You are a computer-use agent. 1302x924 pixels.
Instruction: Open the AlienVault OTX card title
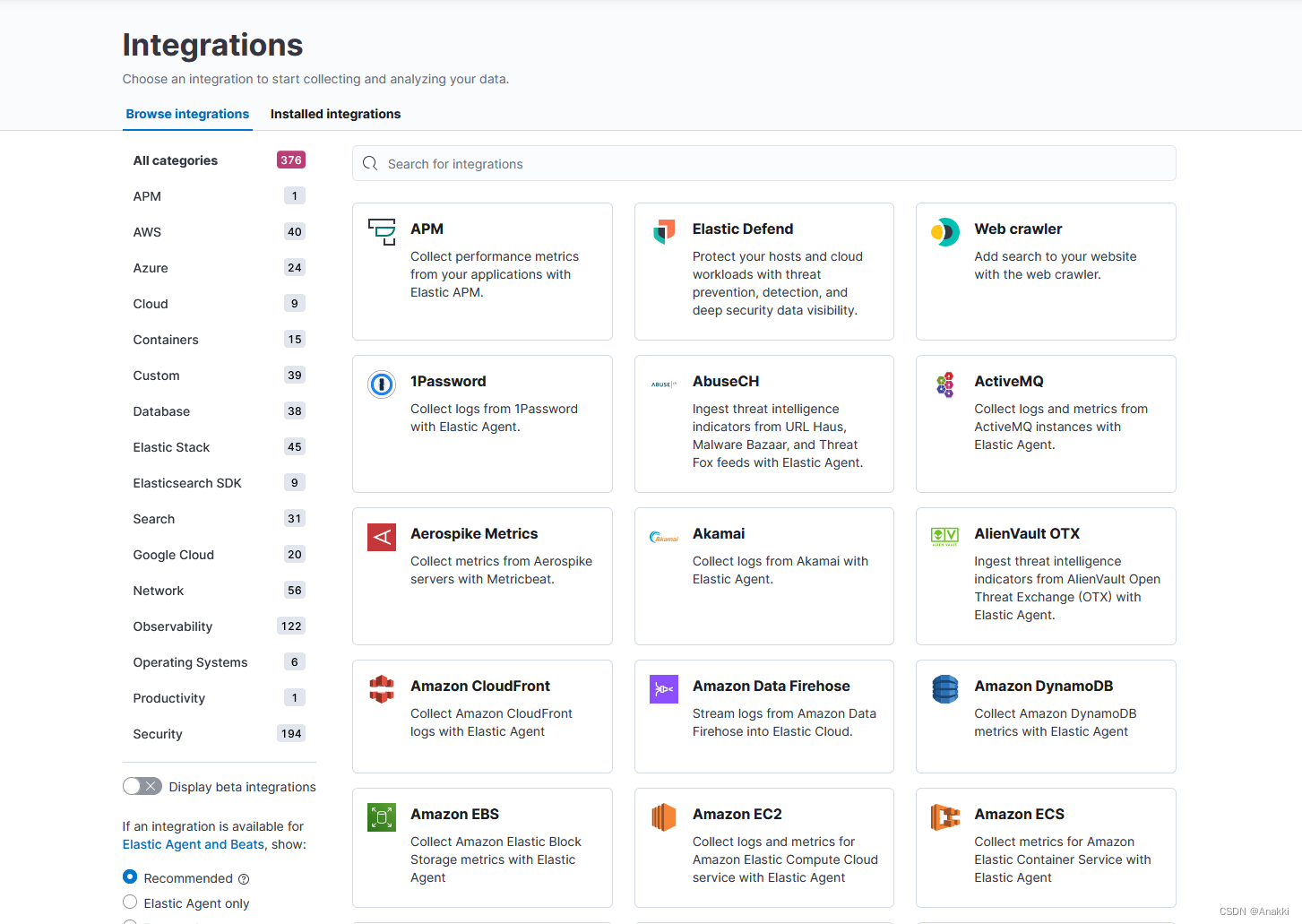tap(1027, 534)
